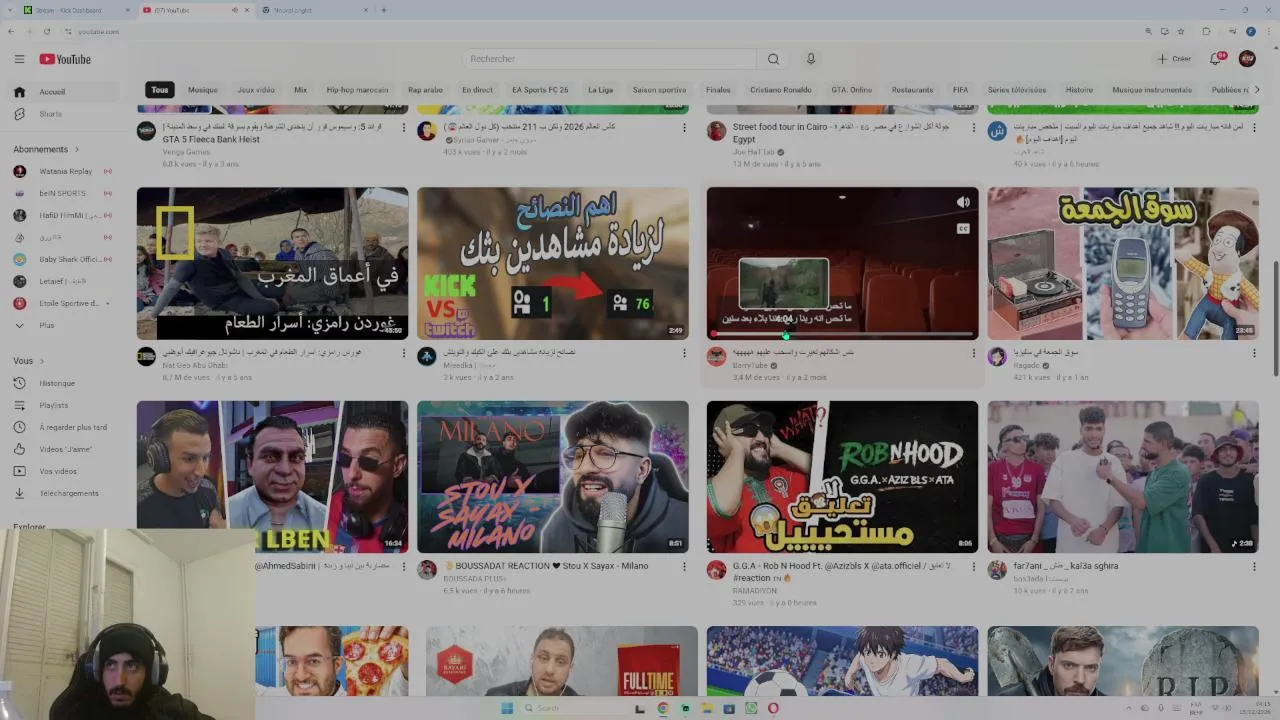Open the Opera icon in taskbar

click(773, 708)
